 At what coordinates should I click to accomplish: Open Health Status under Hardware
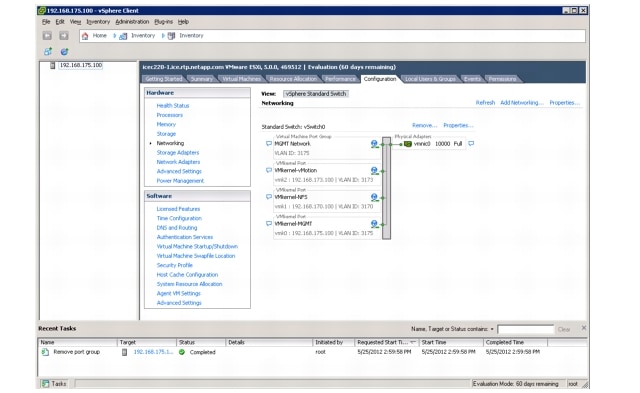(x=173, y=105)
